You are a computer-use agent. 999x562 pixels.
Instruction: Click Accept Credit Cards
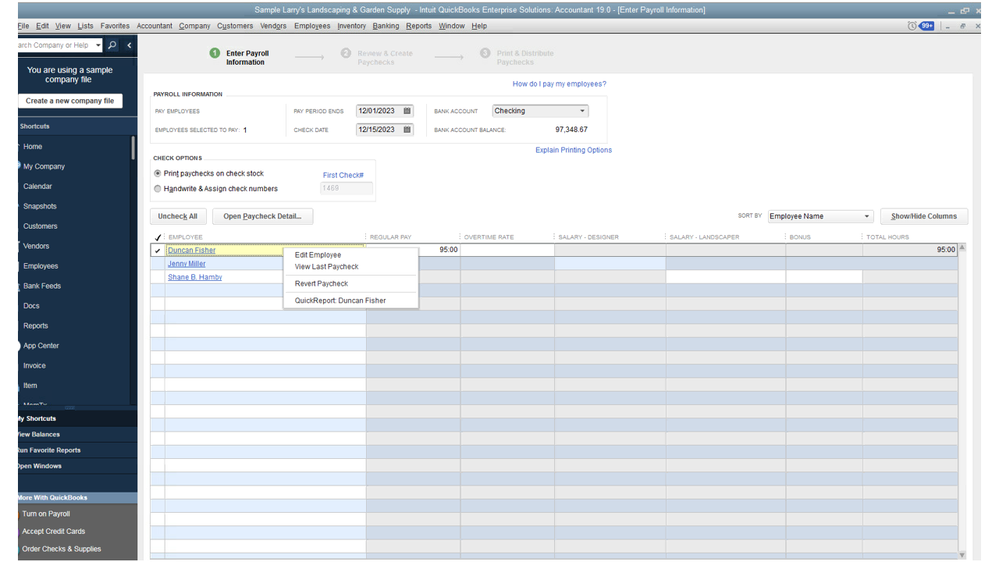[54, 531]
